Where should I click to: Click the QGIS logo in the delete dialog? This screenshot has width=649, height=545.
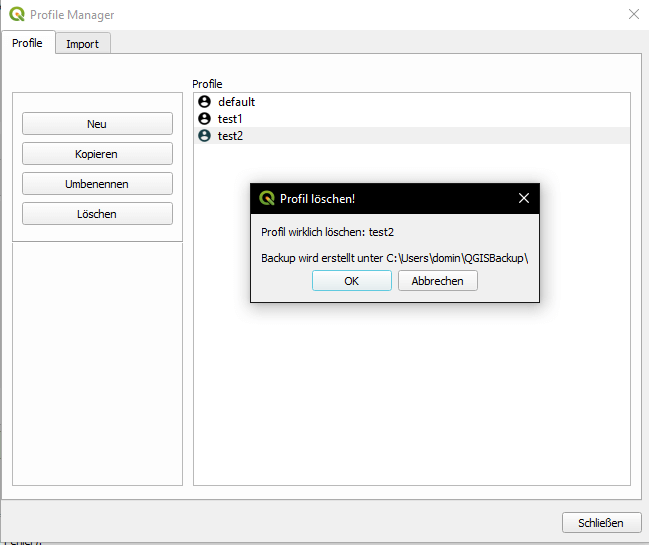click(x=267, y=198)
